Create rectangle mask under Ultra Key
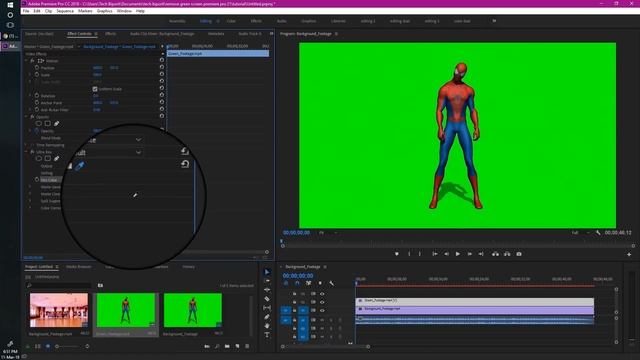640x360 pixels. coord(48,158)
